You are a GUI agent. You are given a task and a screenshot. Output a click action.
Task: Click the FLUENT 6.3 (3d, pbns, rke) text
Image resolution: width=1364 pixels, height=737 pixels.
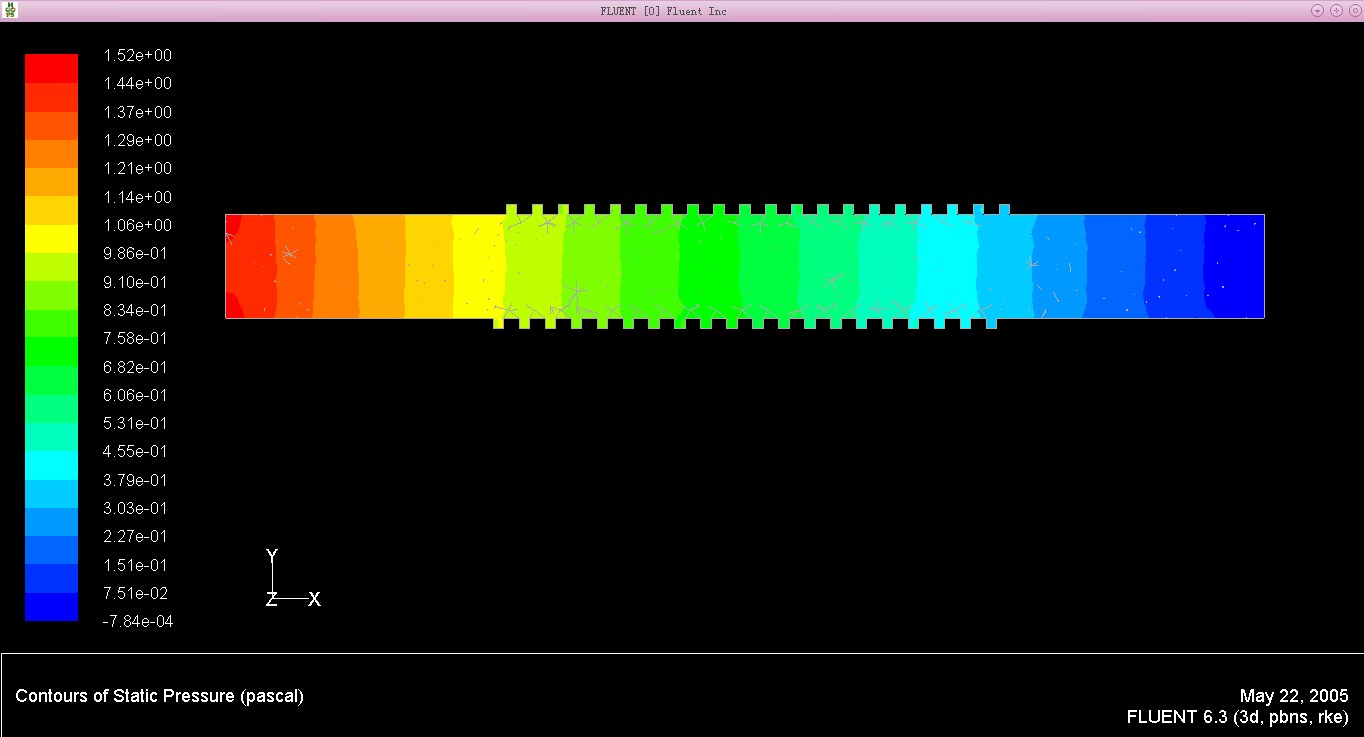(x=1237, y=717)
